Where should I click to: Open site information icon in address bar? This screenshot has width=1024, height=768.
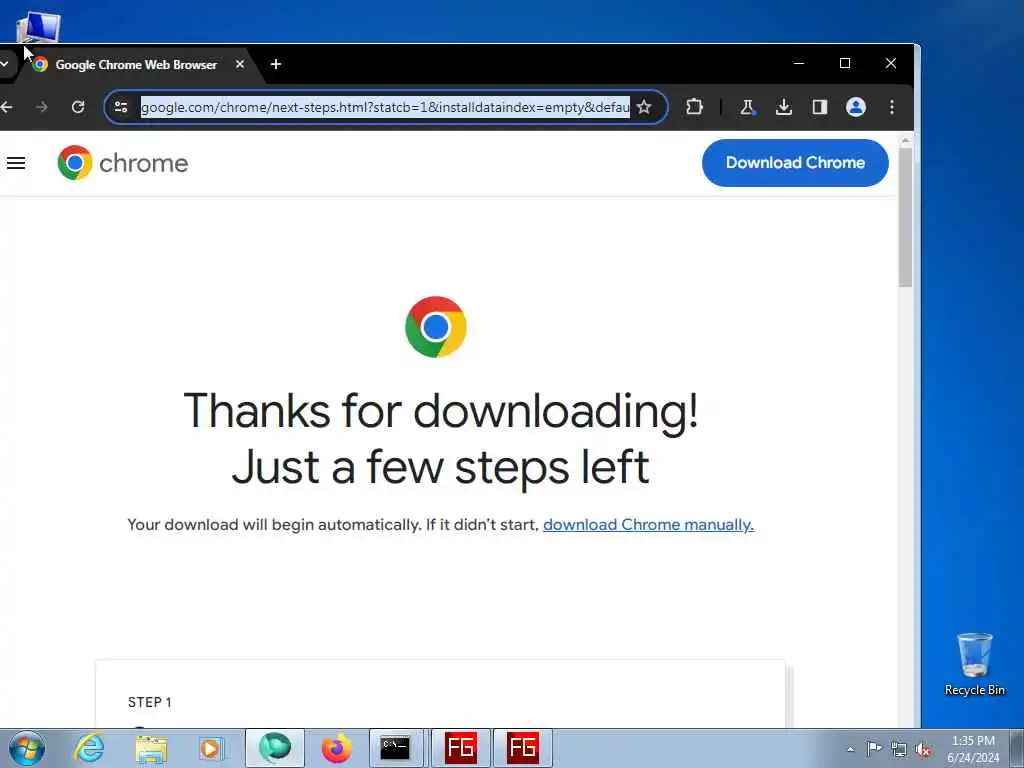pyautogui.click(x=121, y=107)
